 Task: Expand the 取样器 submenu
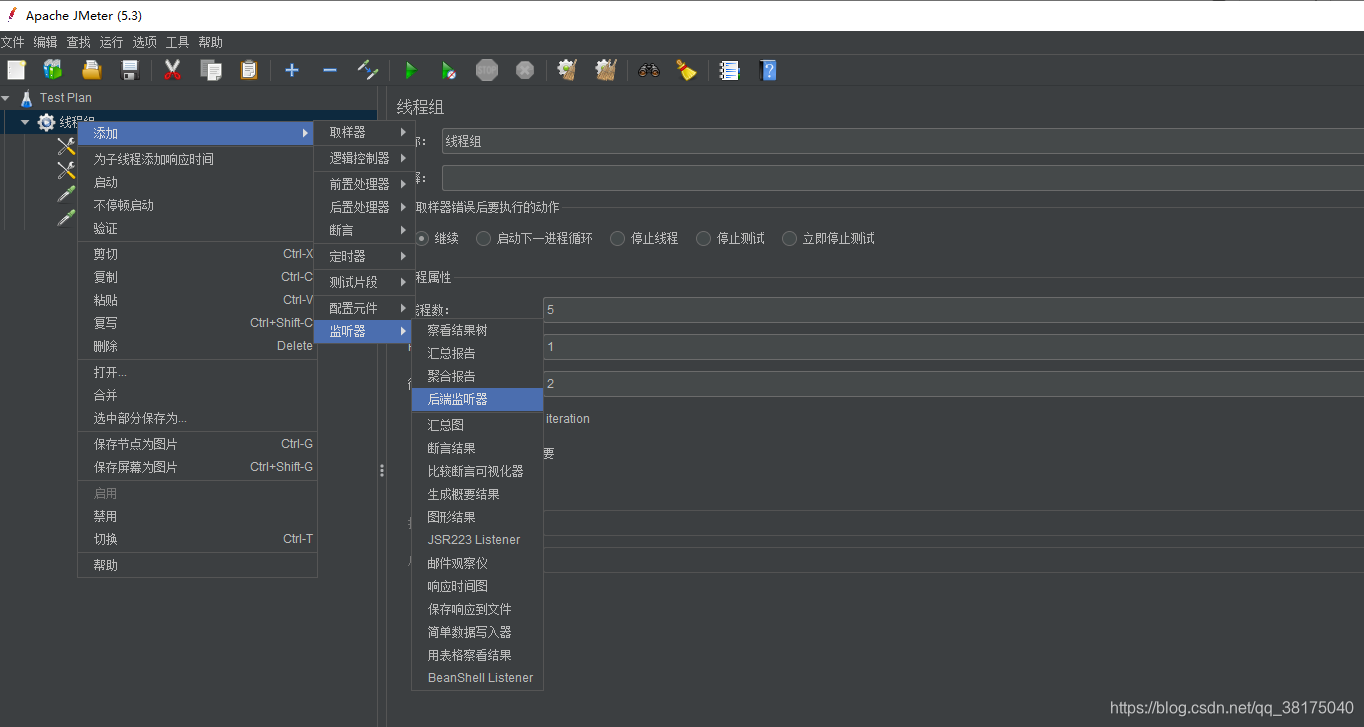coord(365,132)
